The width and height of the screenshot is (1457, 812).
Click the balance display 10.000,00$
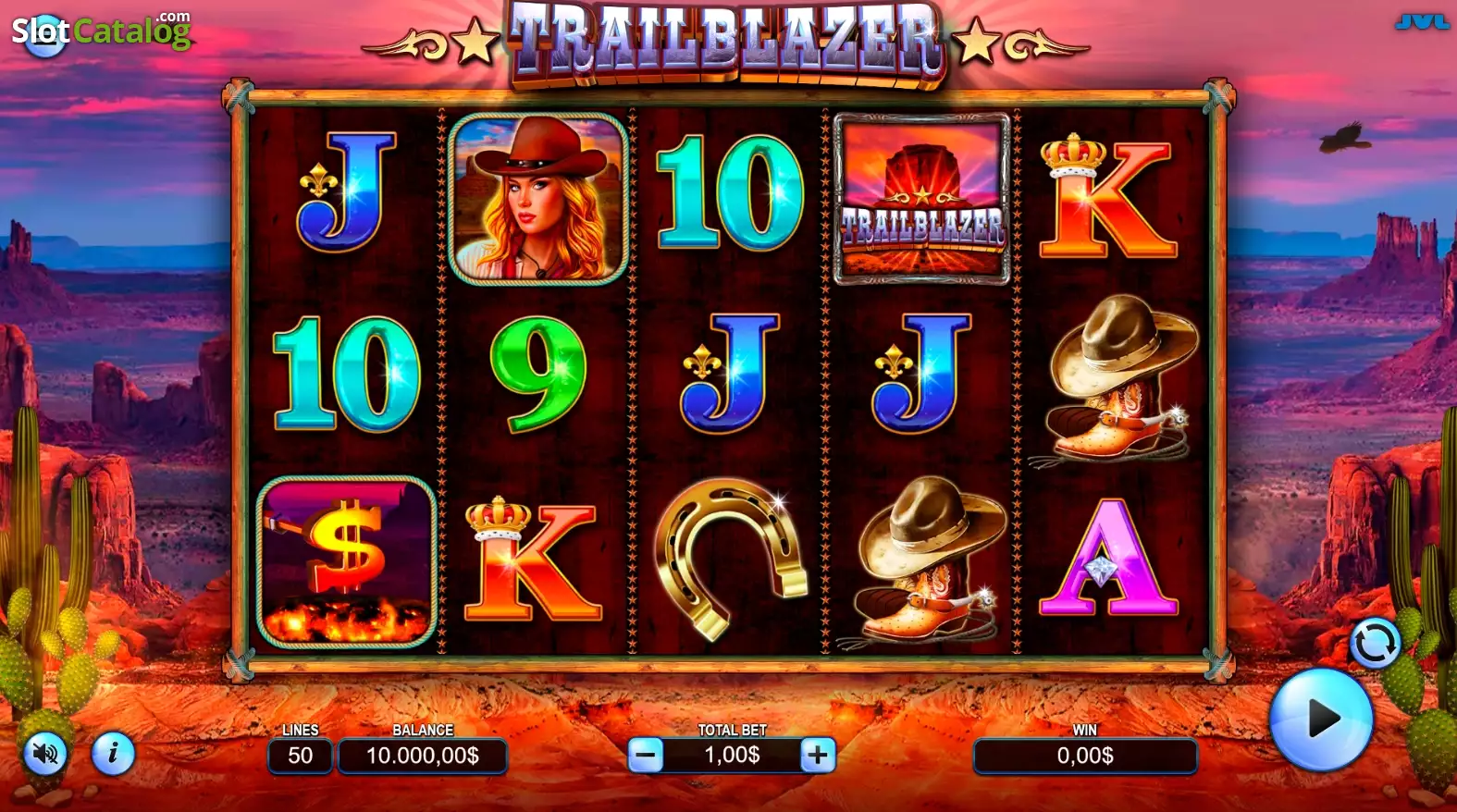tap(423, 756)
